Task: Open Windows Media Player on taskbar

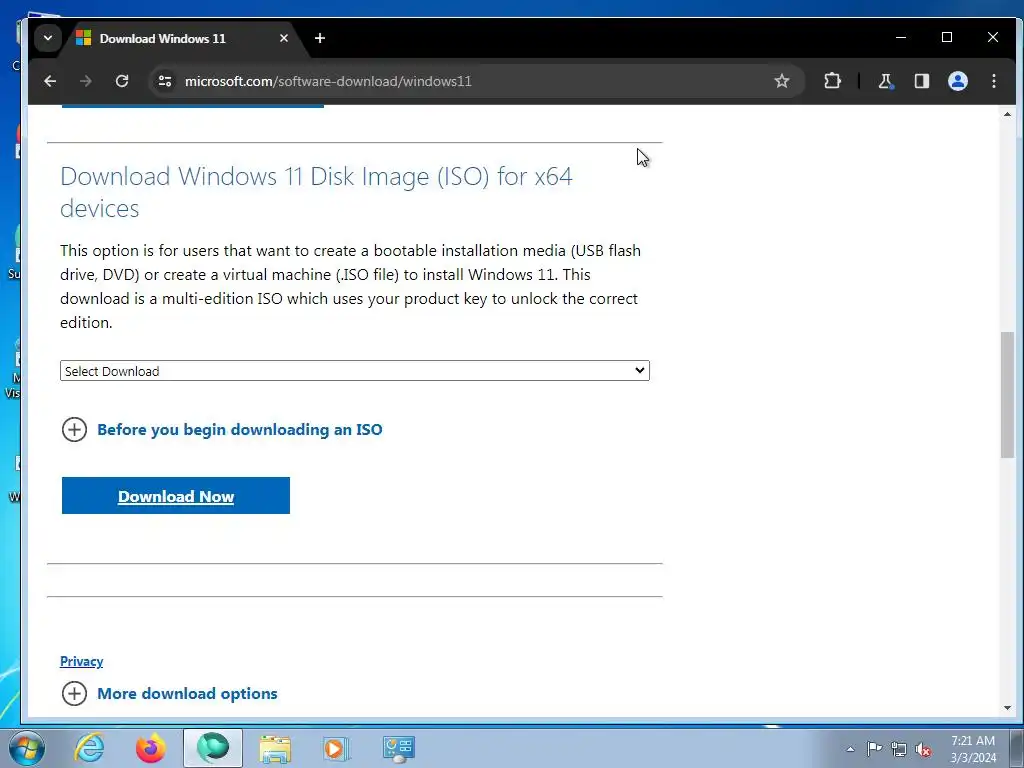Action: pyautogui.click(x=336, y=748)
